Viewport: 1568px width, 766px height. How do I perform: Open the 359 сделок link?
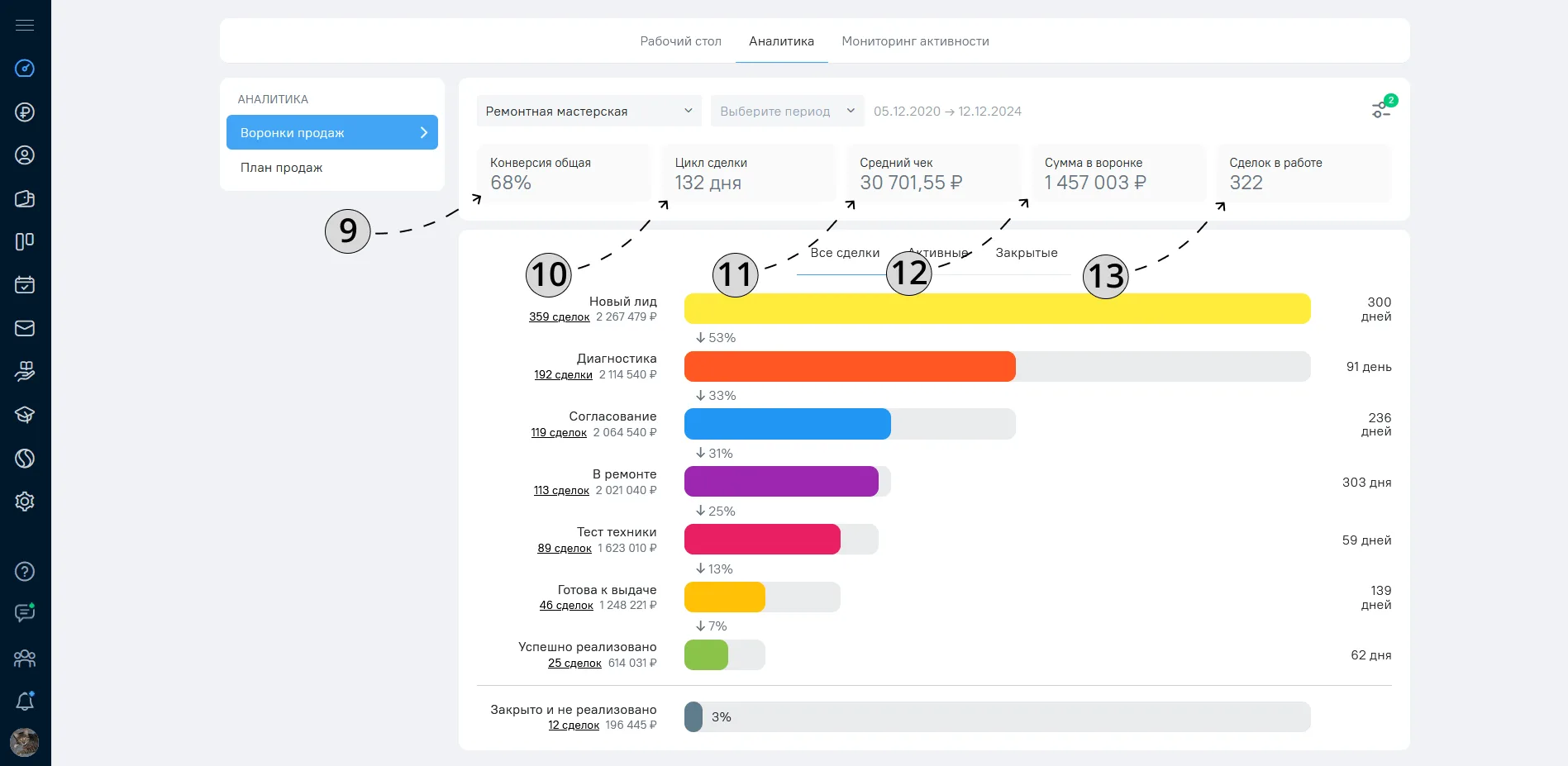point(560,316)
